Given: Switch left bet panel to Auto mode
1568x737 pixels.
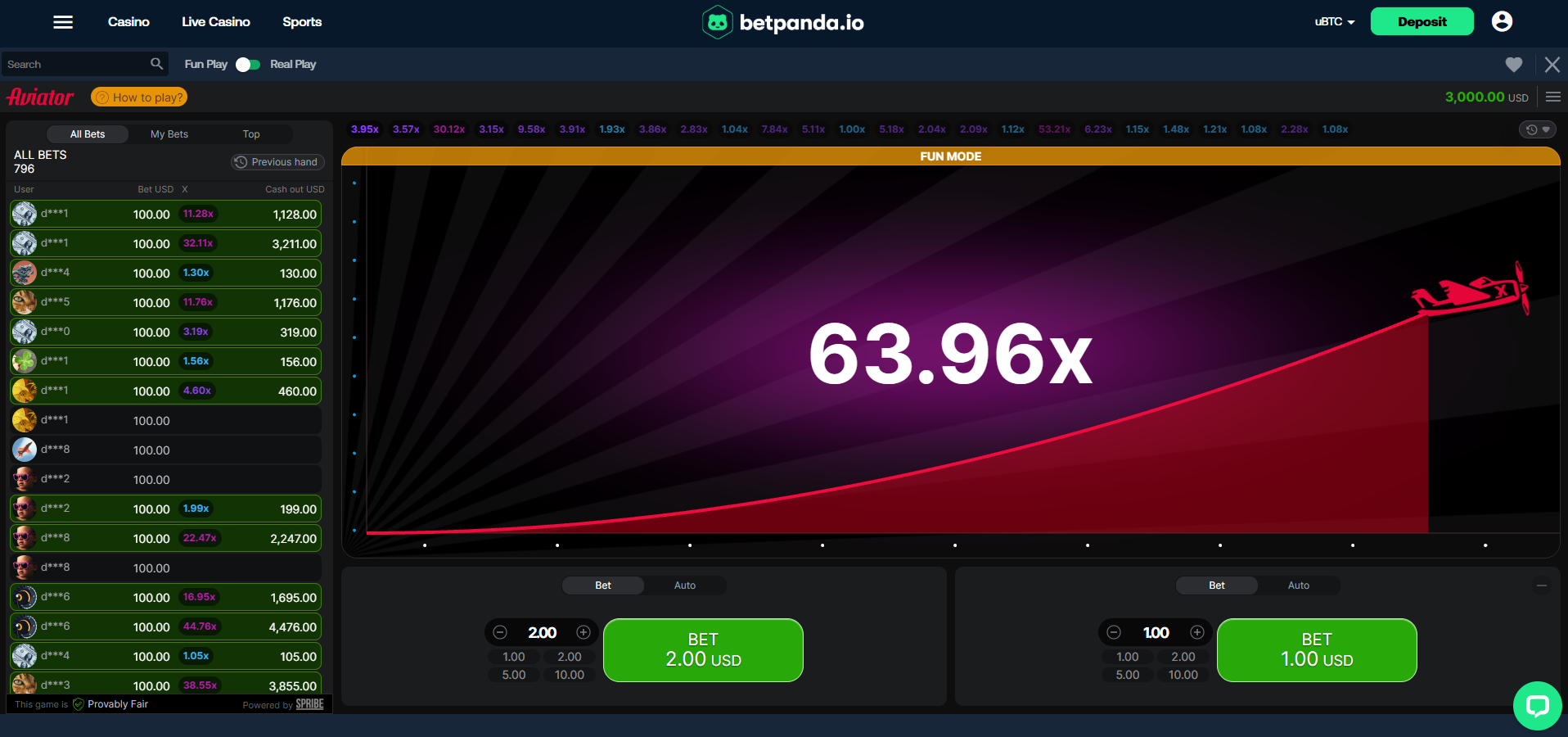Looking at the screenshot, I should coord(685,586).
